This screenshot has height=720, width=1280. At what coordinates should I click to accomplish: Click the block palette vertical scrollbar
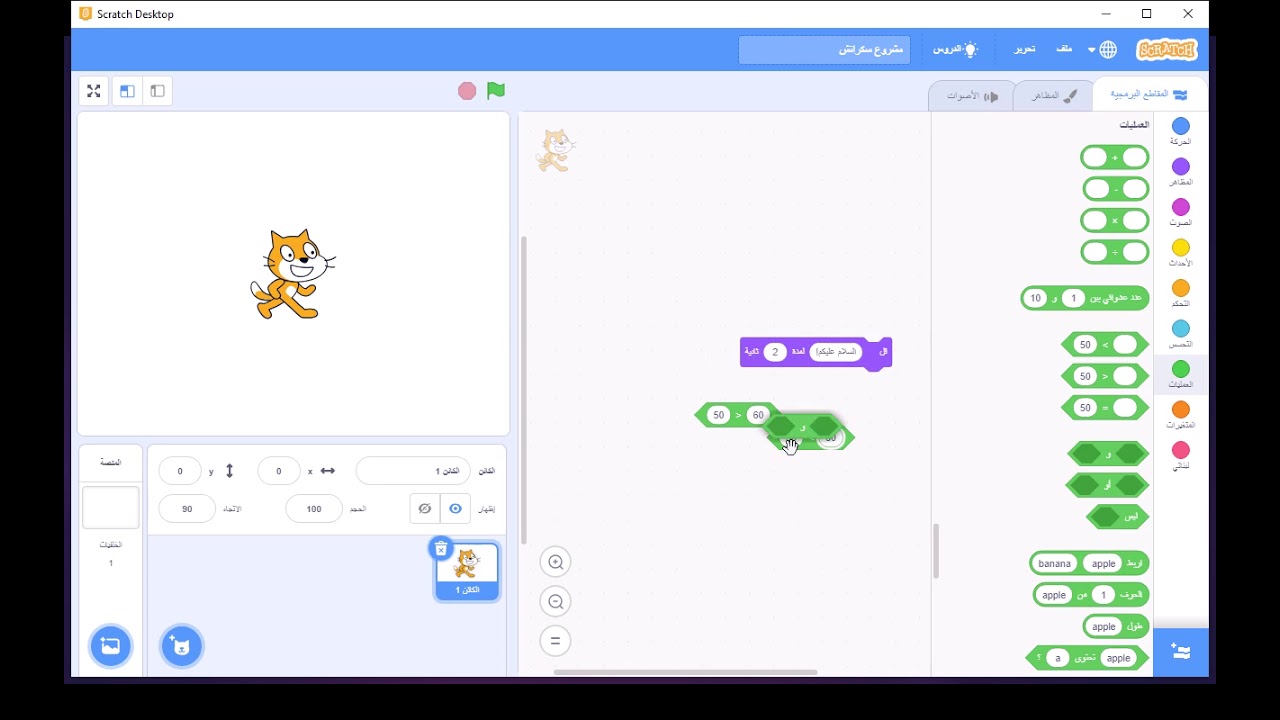pos(936,551)
